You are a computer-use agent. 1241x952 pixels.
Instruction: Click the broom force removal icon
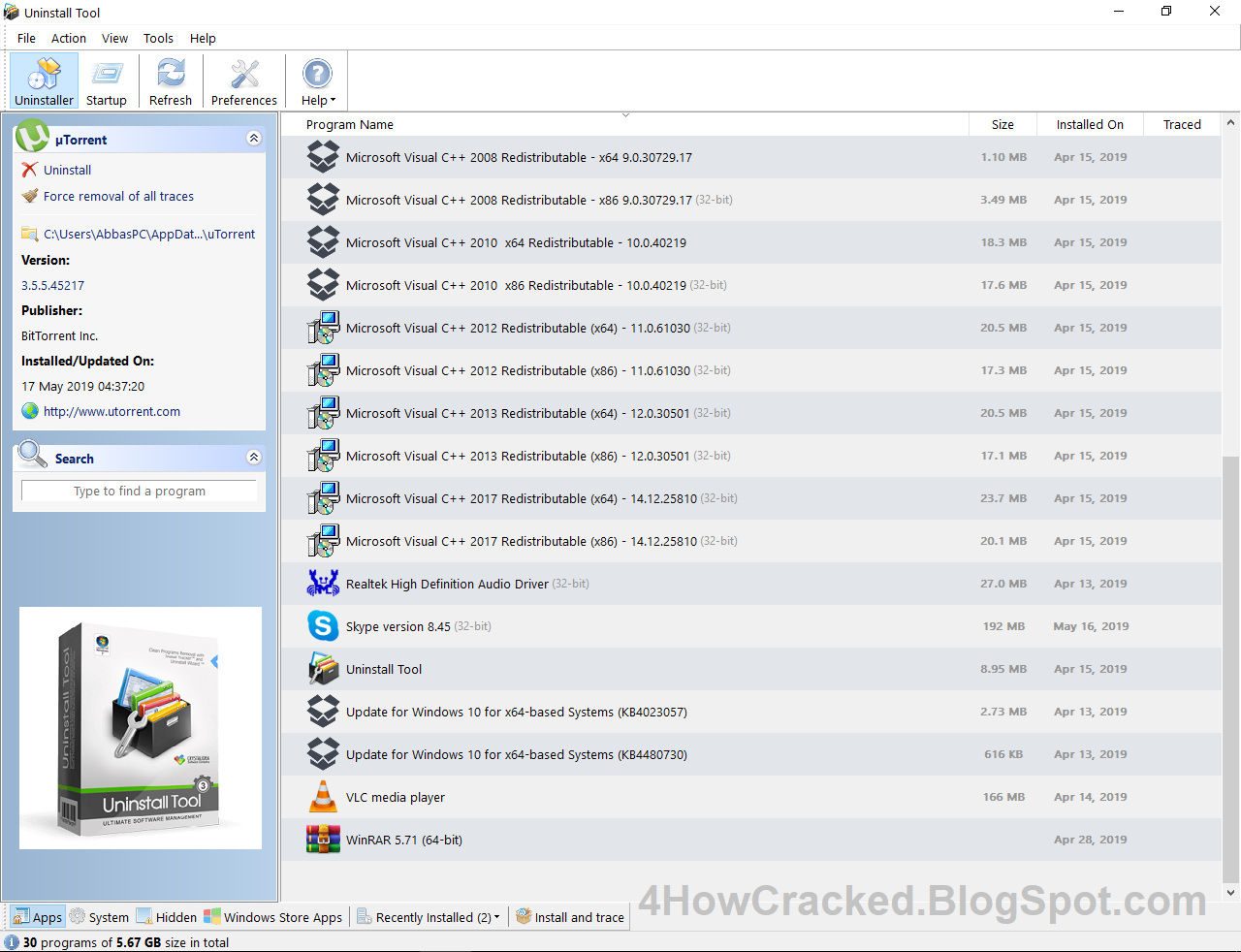click(29, 196)
